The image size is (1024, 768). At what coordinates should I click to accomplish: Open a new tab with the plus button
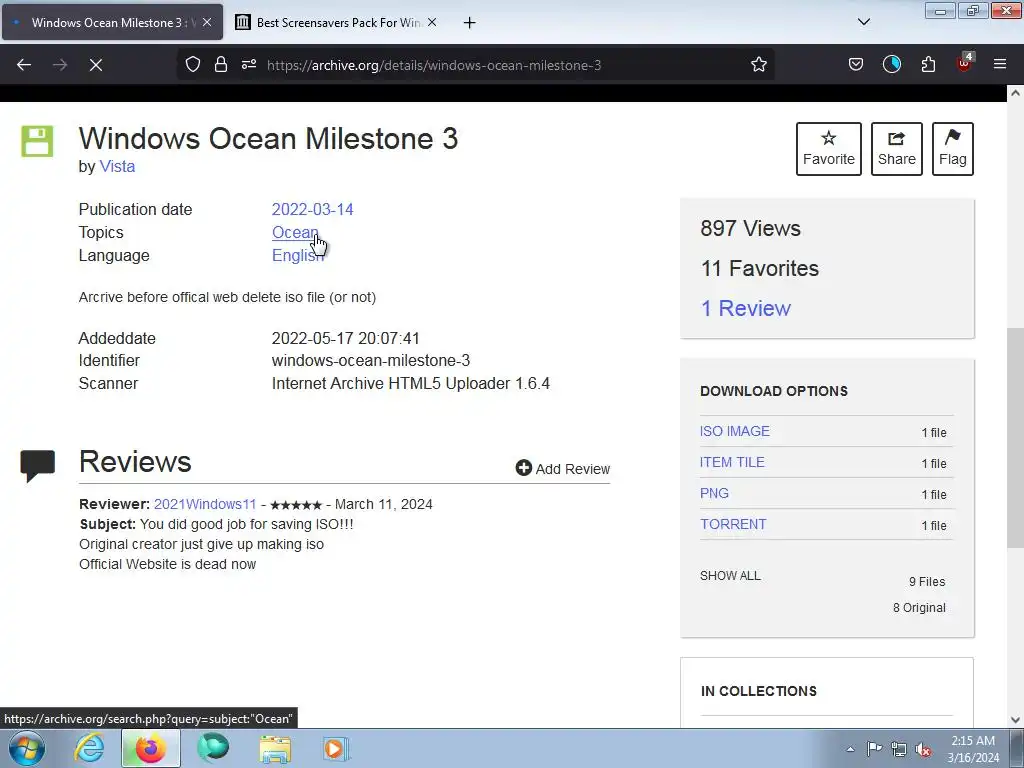tap(469, 23)
